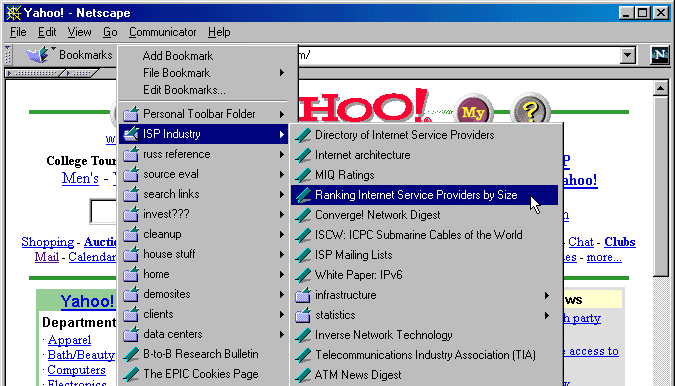
Task: Open the Edit menu
Action: tap(47, 32)
